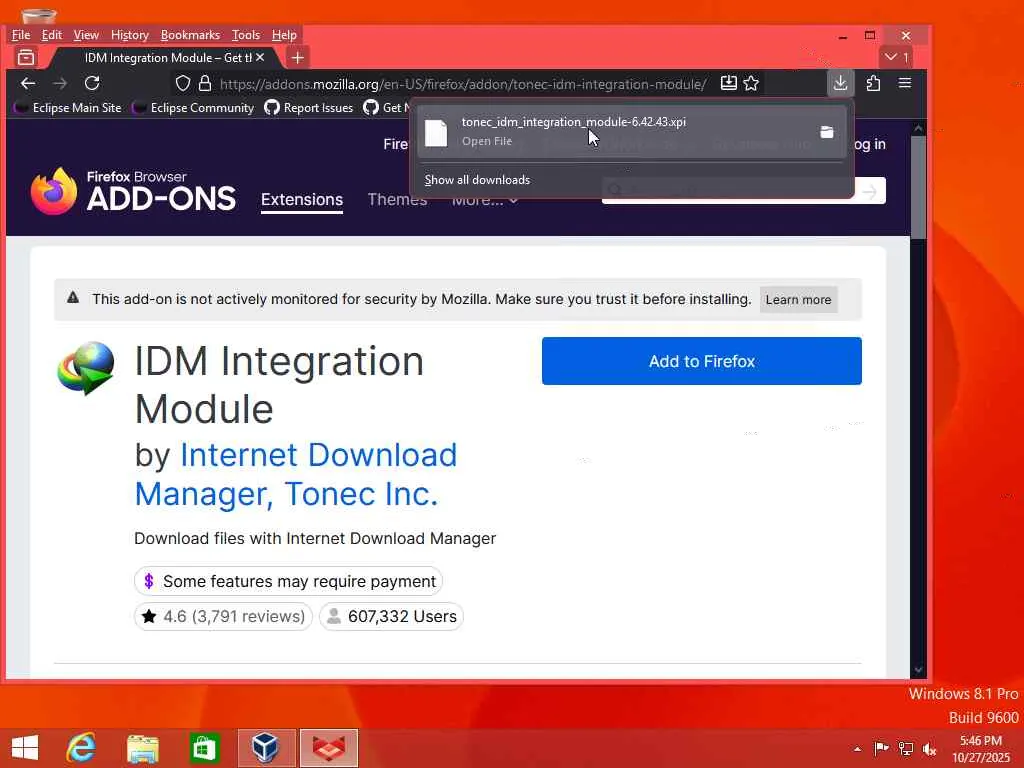Click the install page icon in address bar
The image size is (1024, 768).
coord(728,84)
